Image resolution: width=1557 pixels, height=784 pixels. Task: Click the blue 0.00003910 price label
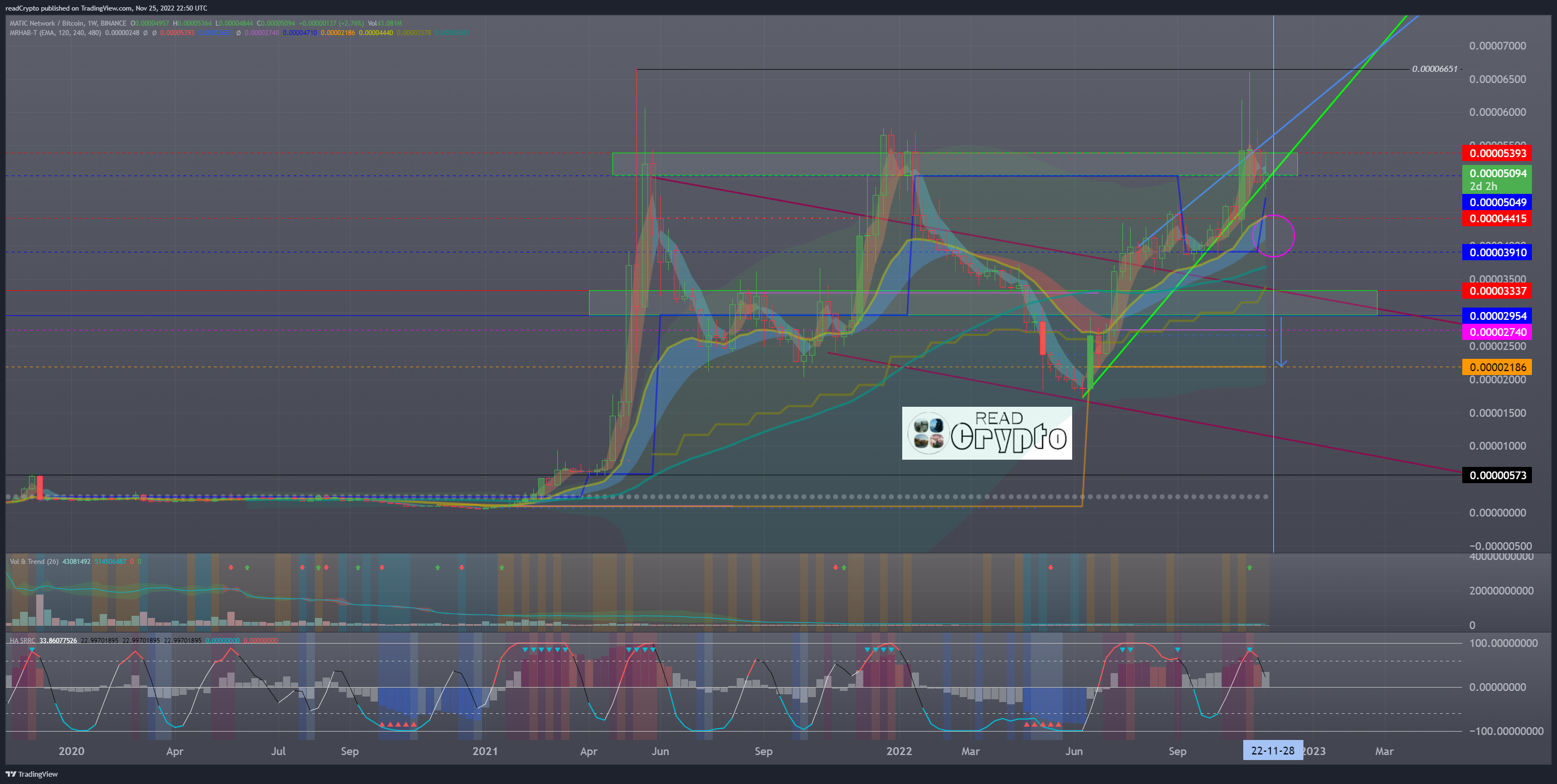point(1497,252)
